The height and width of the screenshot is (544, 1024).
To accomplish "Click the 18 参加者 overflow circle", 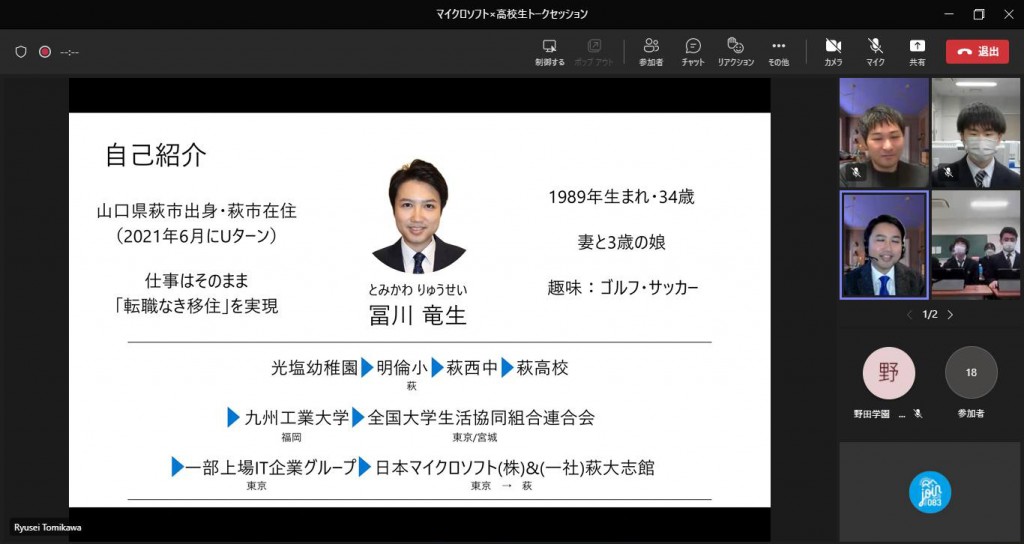I will pos(970,372).
